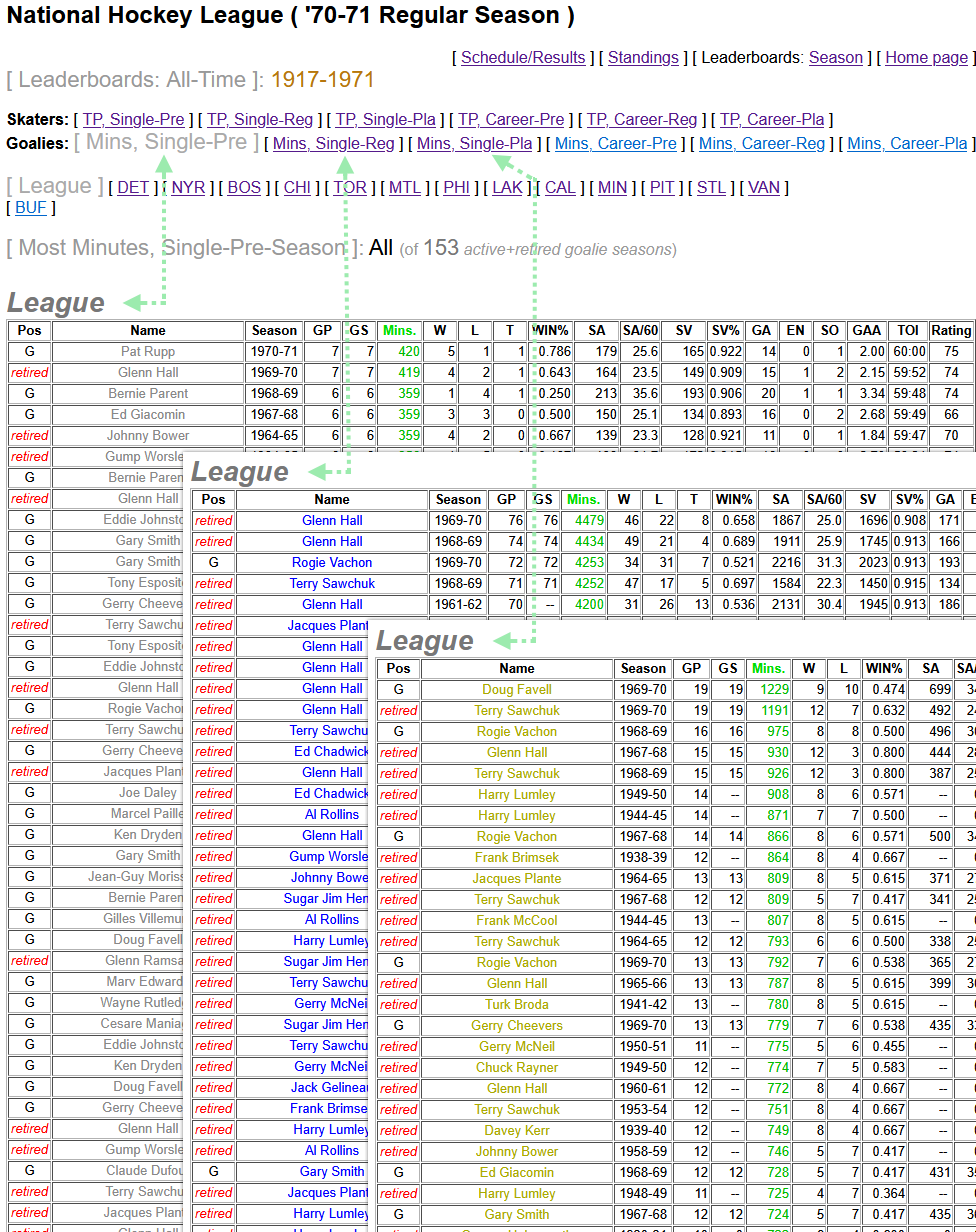976x1232 pixels.
Task: Click the page title 'National Hockey League'
Action: 145,16
